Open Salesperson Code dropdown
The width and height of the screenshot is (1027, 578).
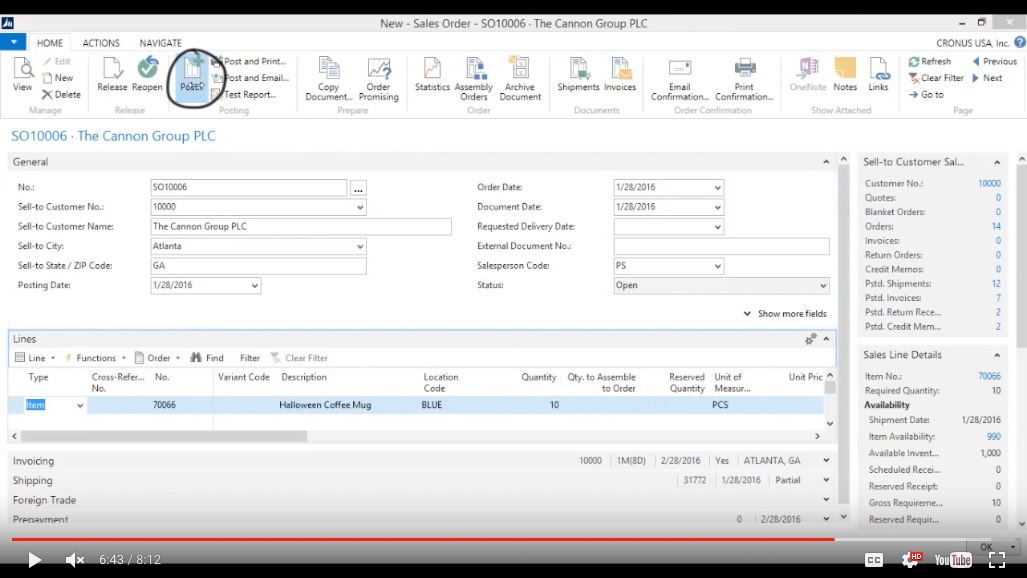pyautogui.click(x=717, y=266)
